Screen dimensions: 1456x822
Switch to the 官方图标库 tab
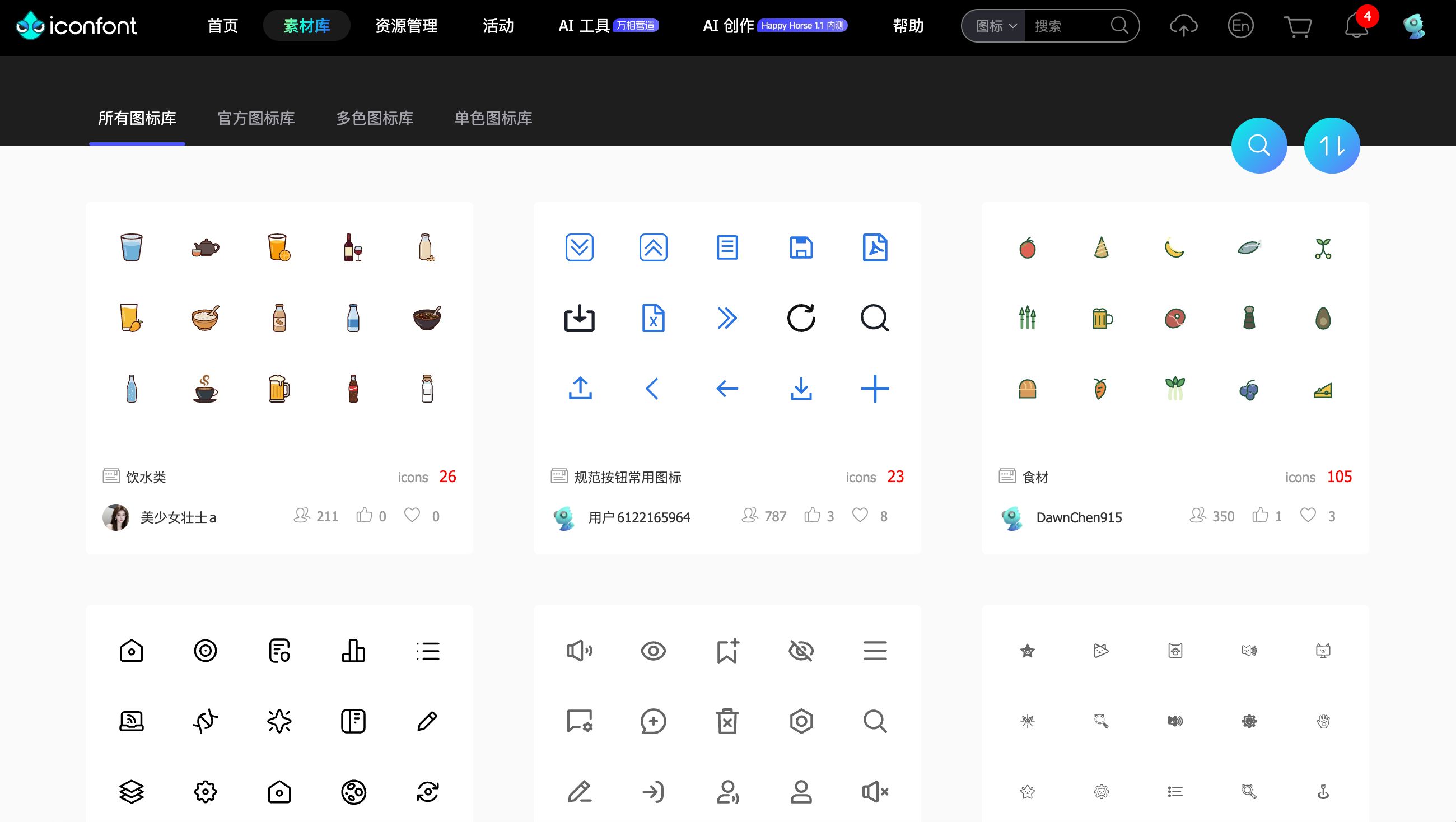coord(256,118)
